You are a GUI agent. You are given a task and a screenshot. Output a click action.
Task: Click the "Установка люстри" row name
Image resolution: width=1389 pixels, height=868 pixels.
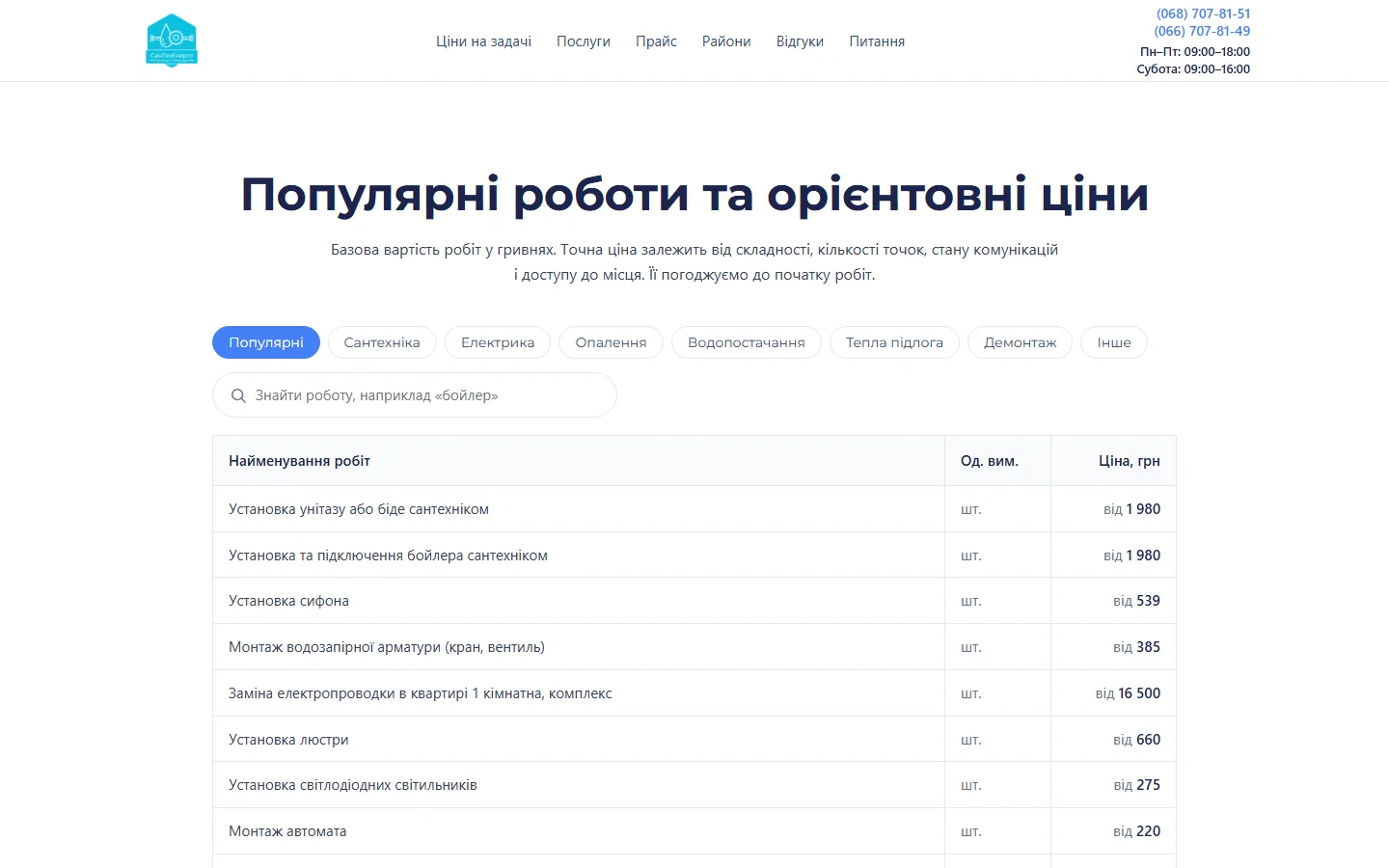click(288, 740)
